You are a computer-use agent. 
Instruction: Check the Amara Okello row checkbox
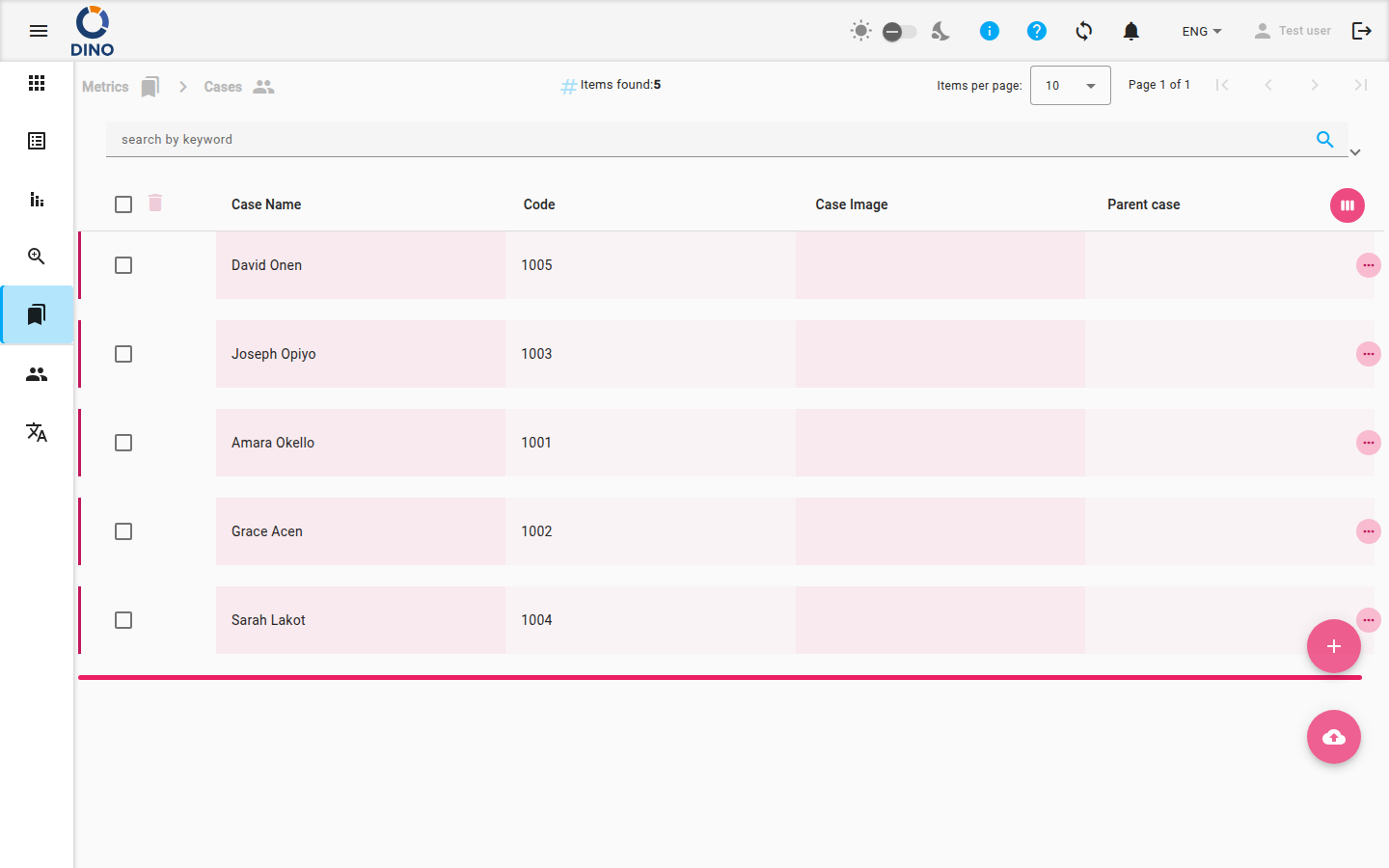coord(123,443)
